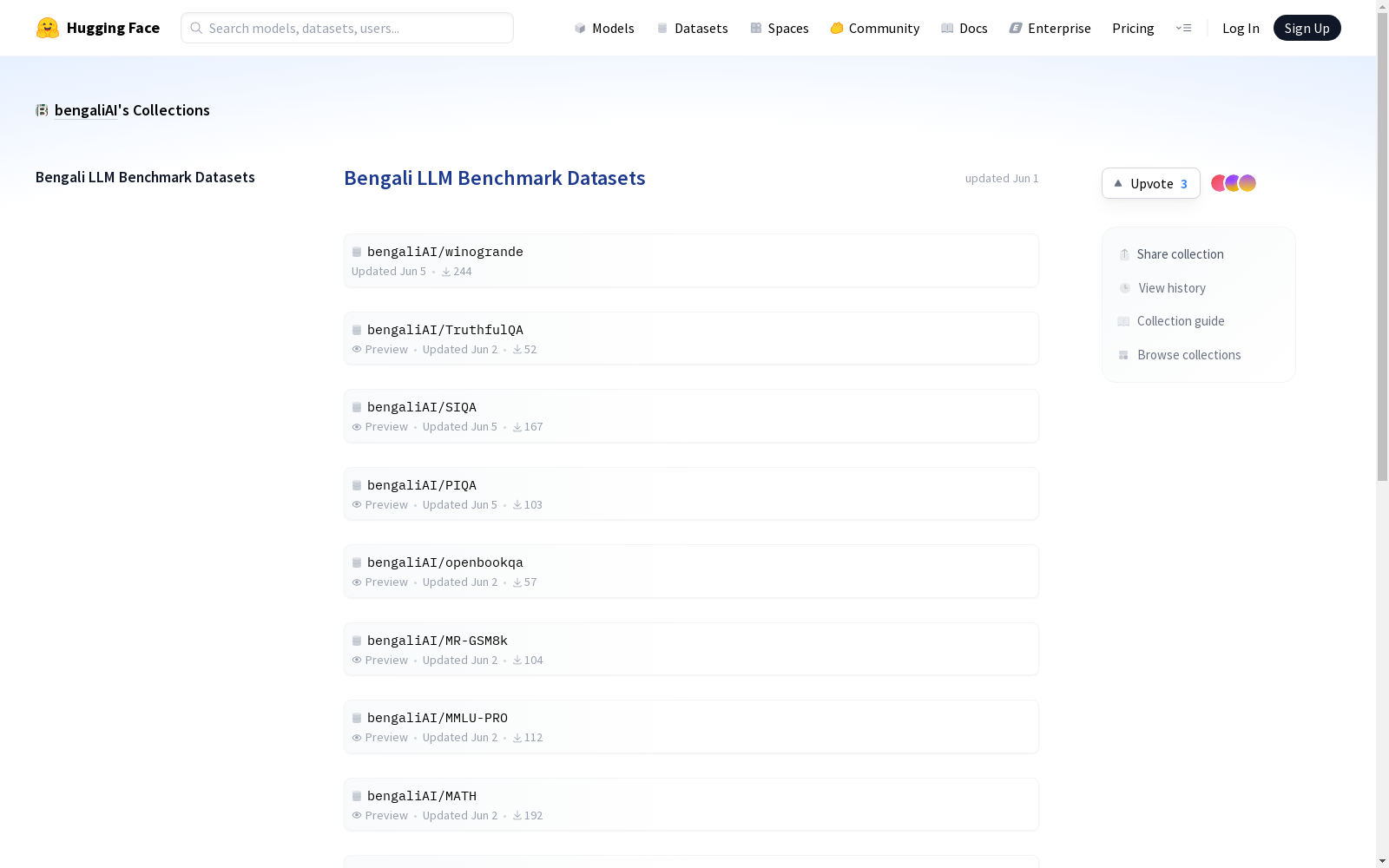Viewport: 1389px width, 868px height.
Task: Open the Spaces nav item
Action: (x=780, y=28)
